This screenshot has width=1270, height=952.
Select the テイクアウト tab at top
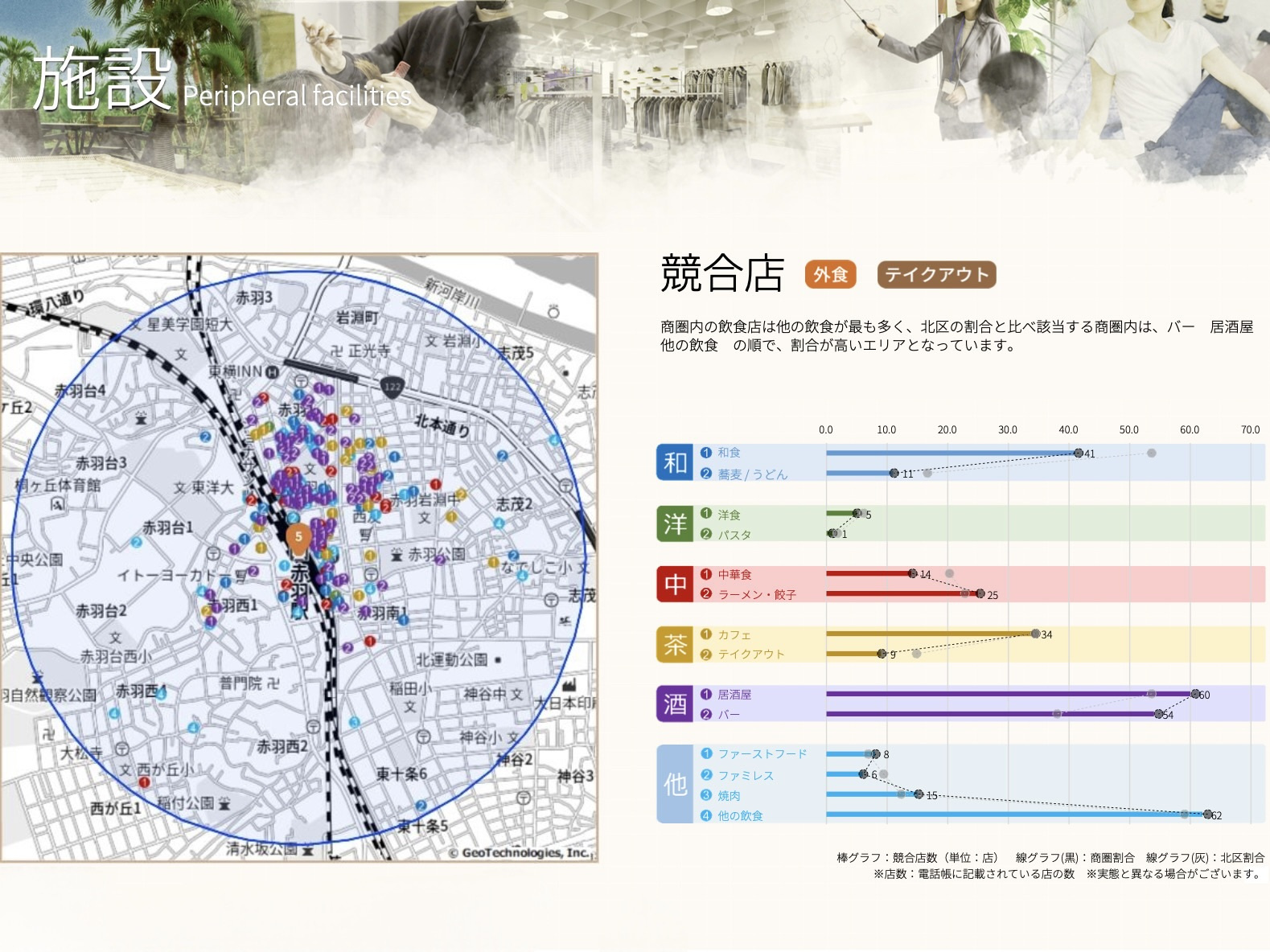click(936, 275)
